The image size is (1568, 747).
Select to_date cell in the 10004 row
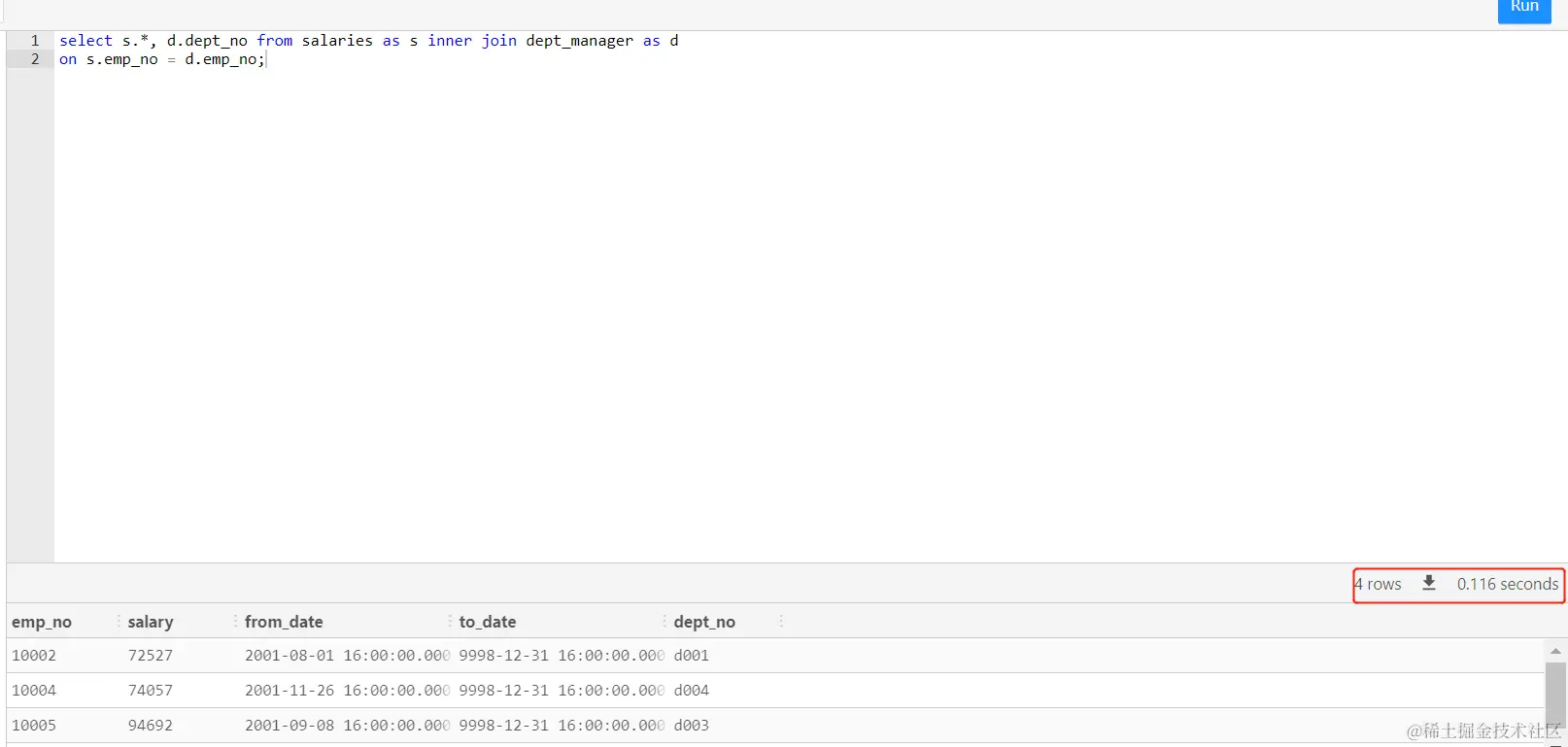pyautogui.click(x=562, y=691)
